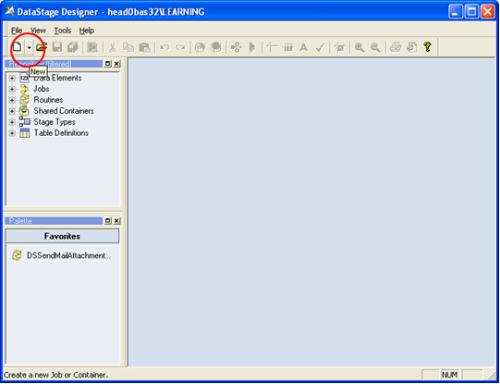Click the Data Elements folder icon
This screenshot has width=500, height=384.
tap(24, 78)
